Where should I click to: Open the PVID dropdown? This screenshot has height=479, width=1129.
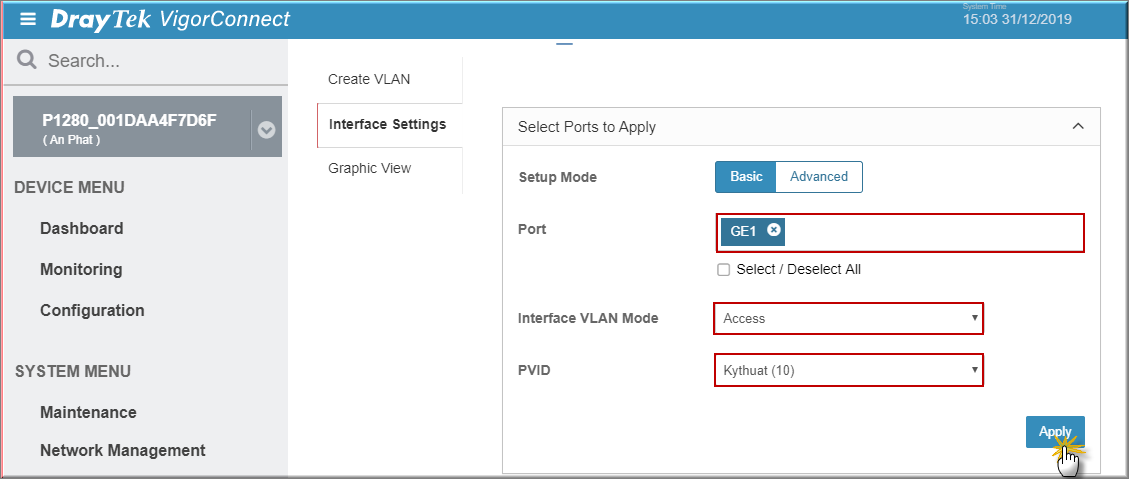[848, 370]
